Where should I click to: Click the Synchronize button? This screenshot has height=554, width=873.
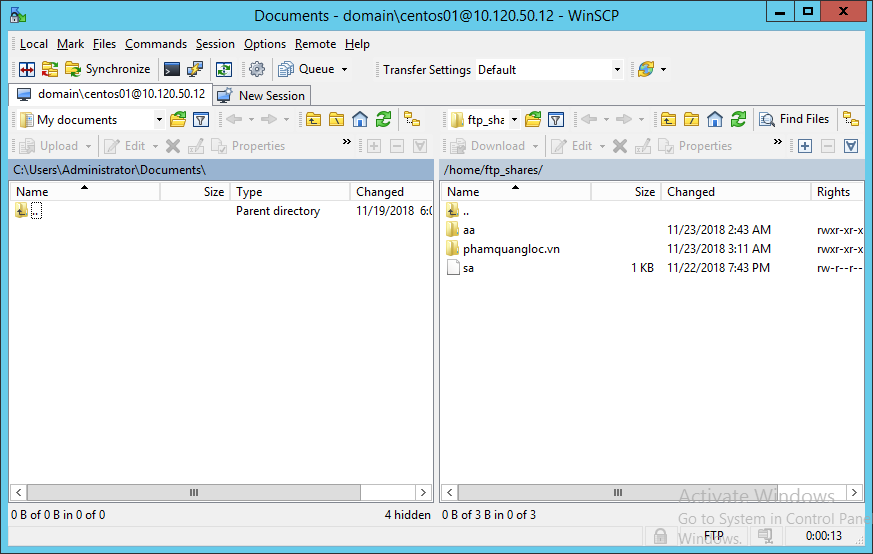click(107, 70)
